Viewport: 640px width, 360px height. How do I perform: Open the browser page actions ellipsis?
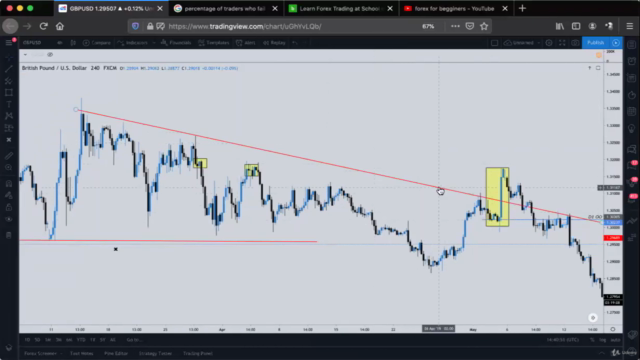point(455,26)
